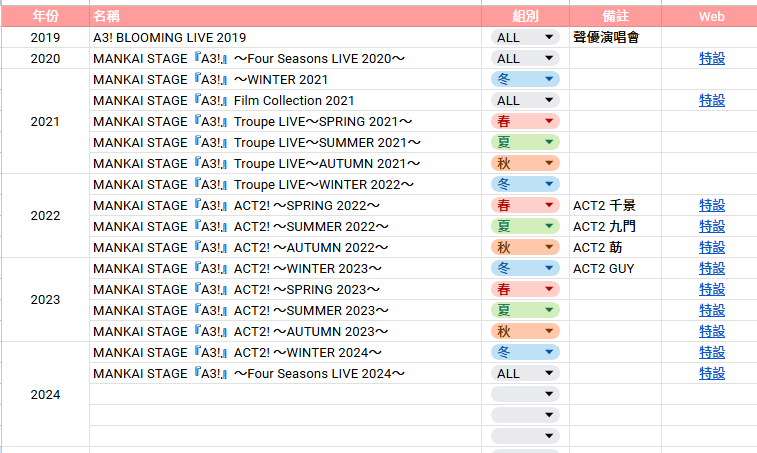This screenshot has width=757, height=453.
Task: Open the 秋 dropdown for ACT2! AUTUMN 2023
Action: coord(525,331)
